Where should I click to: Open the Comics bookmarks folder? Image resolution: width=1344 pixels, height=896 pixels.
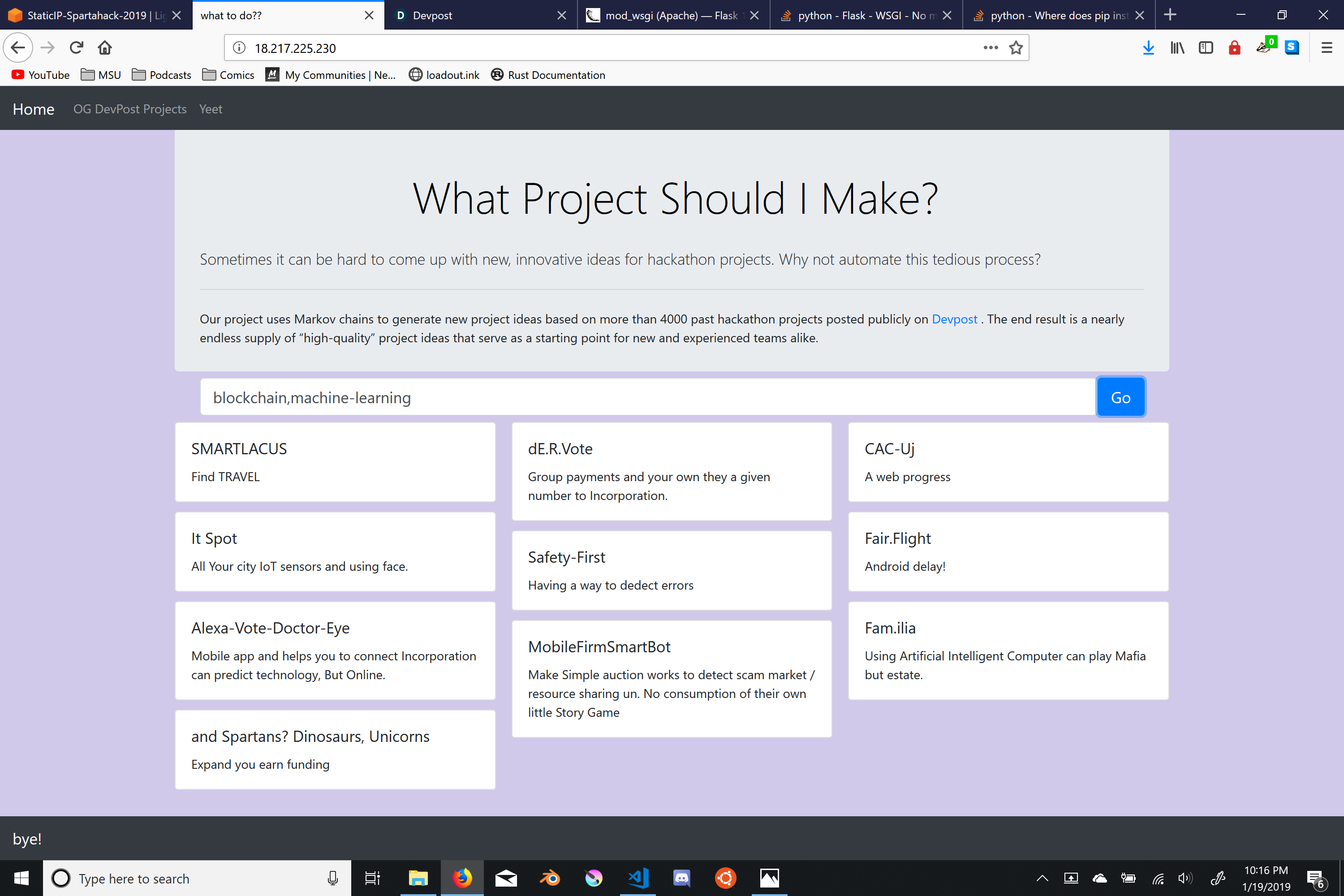(228, 75)
